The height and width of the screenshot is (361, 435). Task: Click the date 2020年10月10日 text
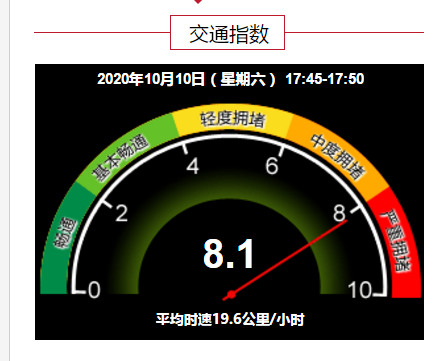151,79
